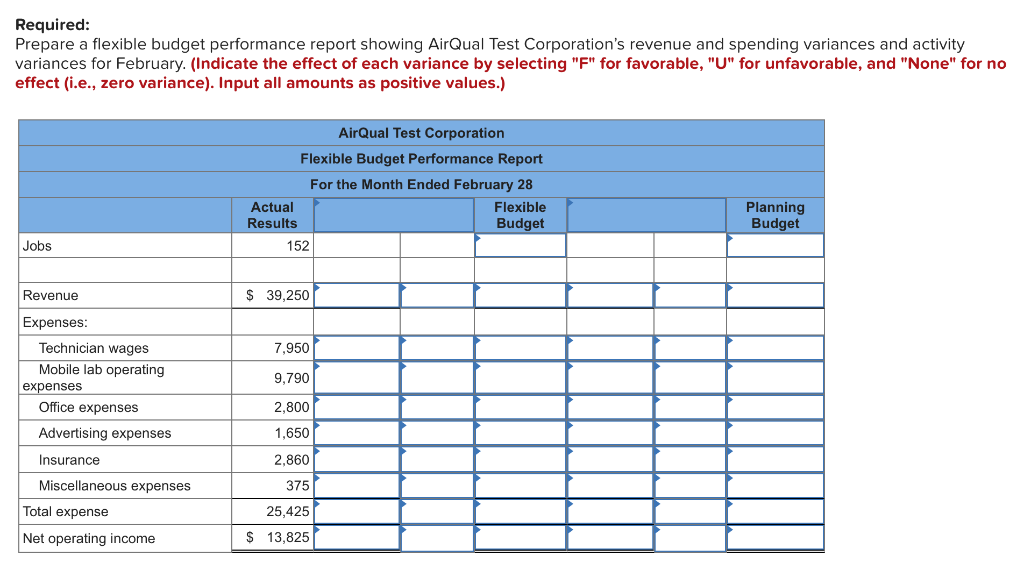
Task: Open the variance header dropdown after Actual Results
Action: point(394,215)
